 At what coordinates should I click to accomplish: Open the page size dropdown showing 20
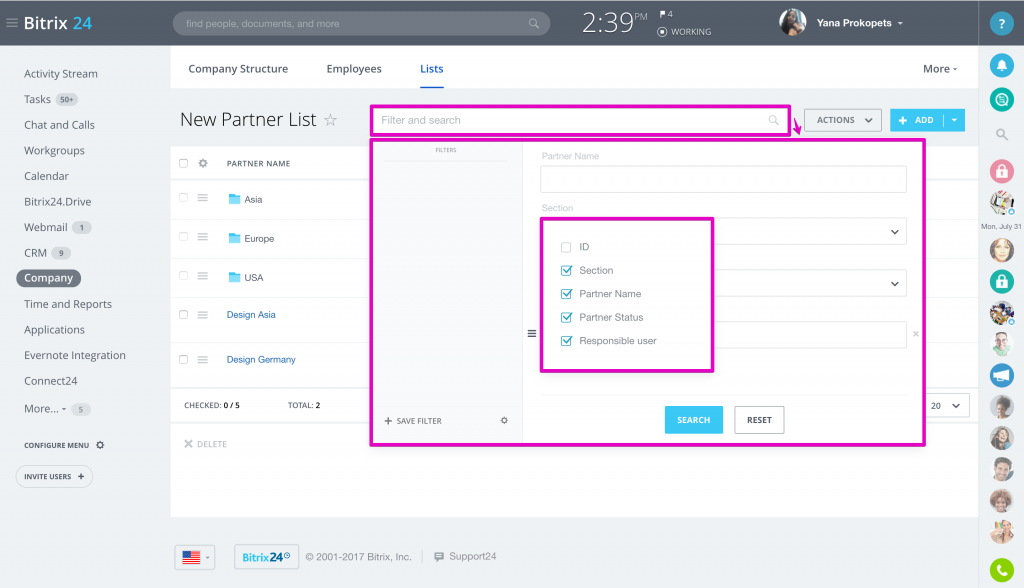tap(946, 406)
